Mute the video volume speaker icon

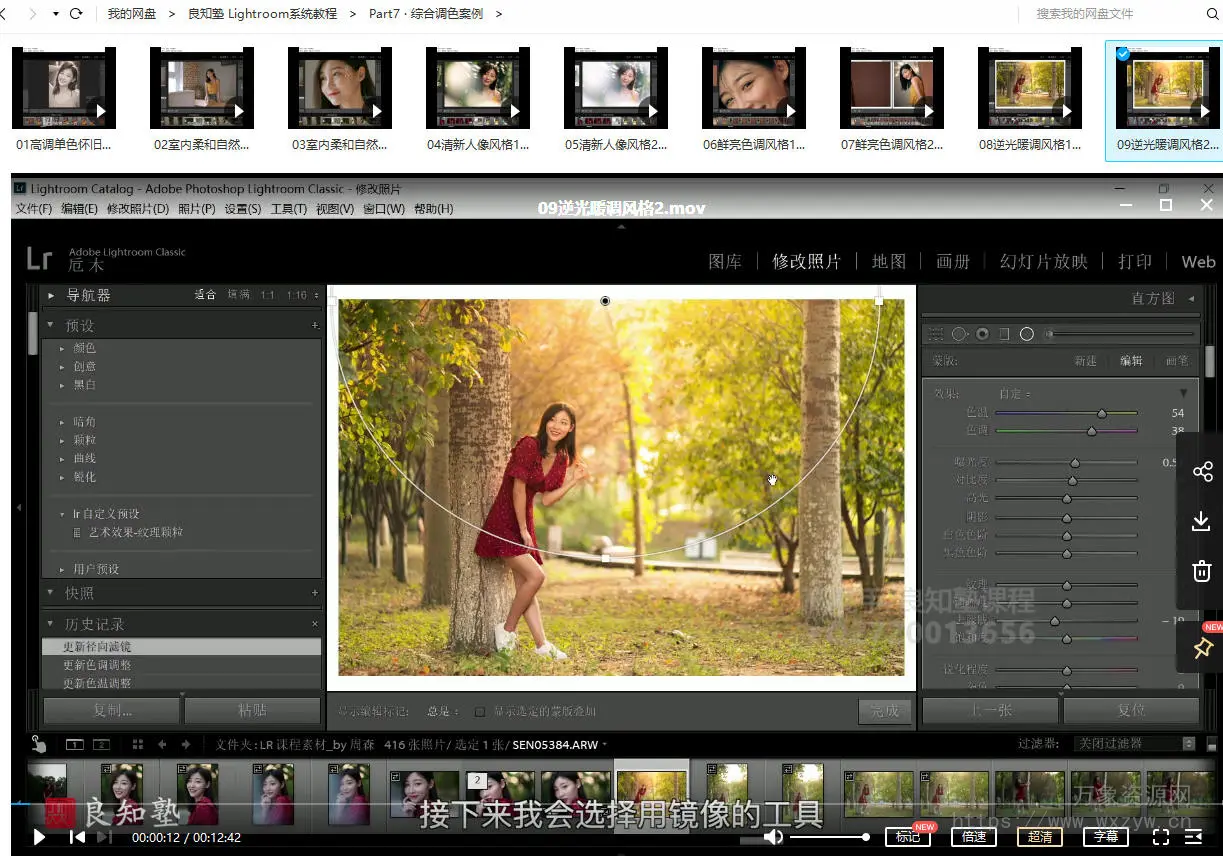click(773, 837)
